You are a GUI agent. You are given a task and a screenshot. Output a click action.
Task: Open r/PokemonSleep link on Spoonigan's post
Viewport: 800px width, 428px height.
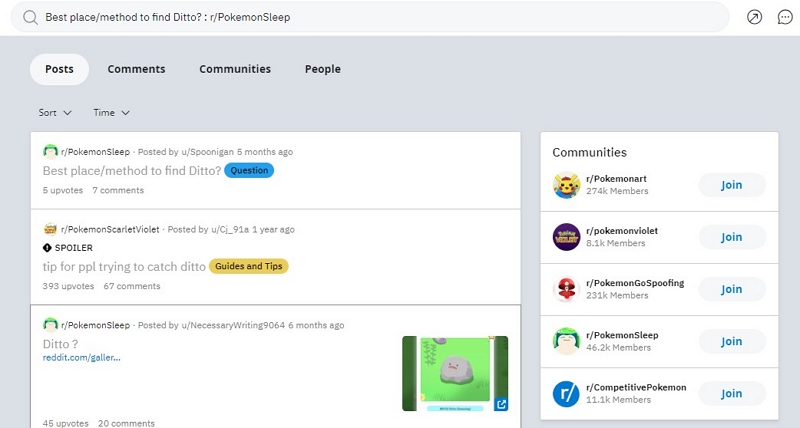95,152
